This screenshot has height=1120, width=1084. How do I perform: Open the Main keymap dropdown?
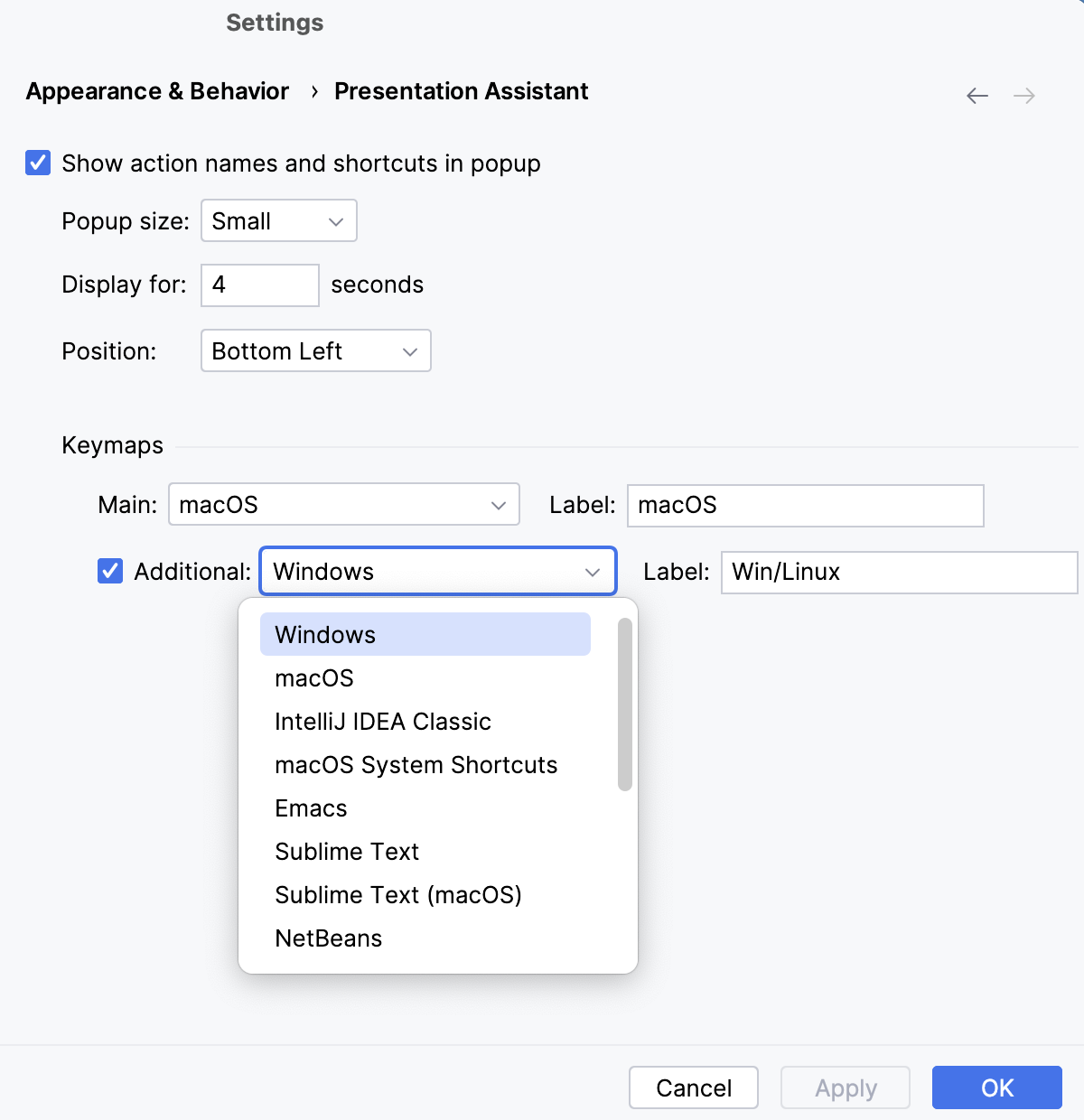(x=343, y=505)
